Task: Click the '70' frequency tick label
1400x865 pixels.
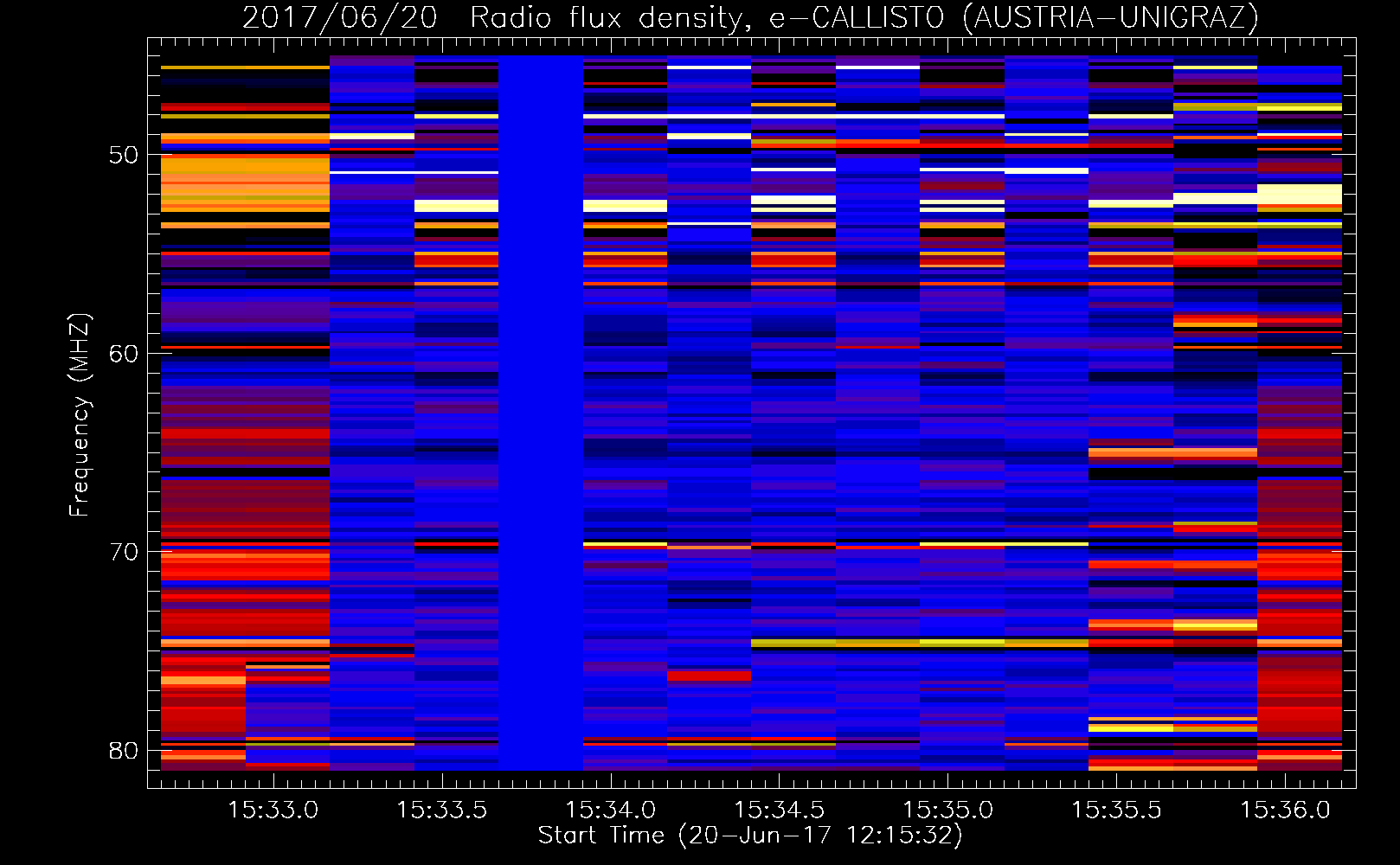Action: [x=124, y=552]
